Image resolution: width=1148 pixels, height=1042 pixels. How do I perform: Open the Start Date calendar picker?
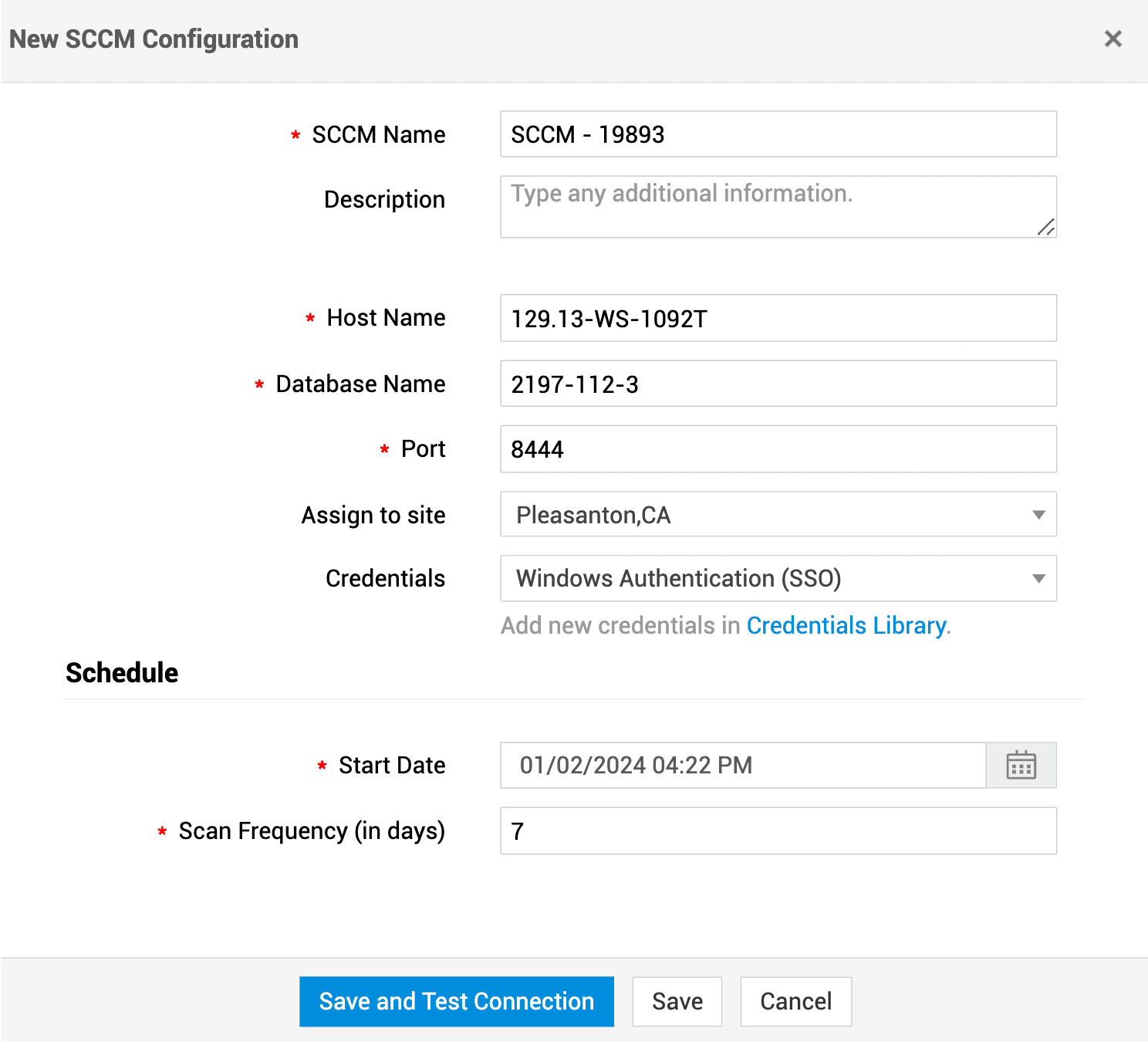[1021, 765]
